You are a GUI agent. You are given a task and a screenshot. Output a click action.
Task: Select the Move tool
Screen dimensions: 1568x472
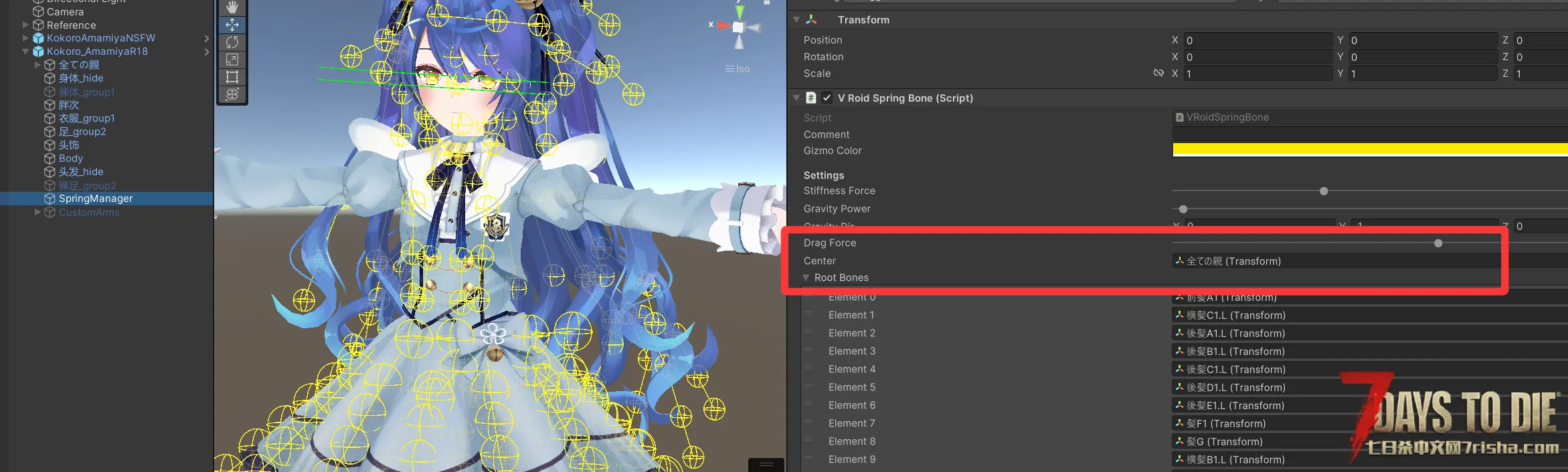pyautogui.click(x=232, y=25)
